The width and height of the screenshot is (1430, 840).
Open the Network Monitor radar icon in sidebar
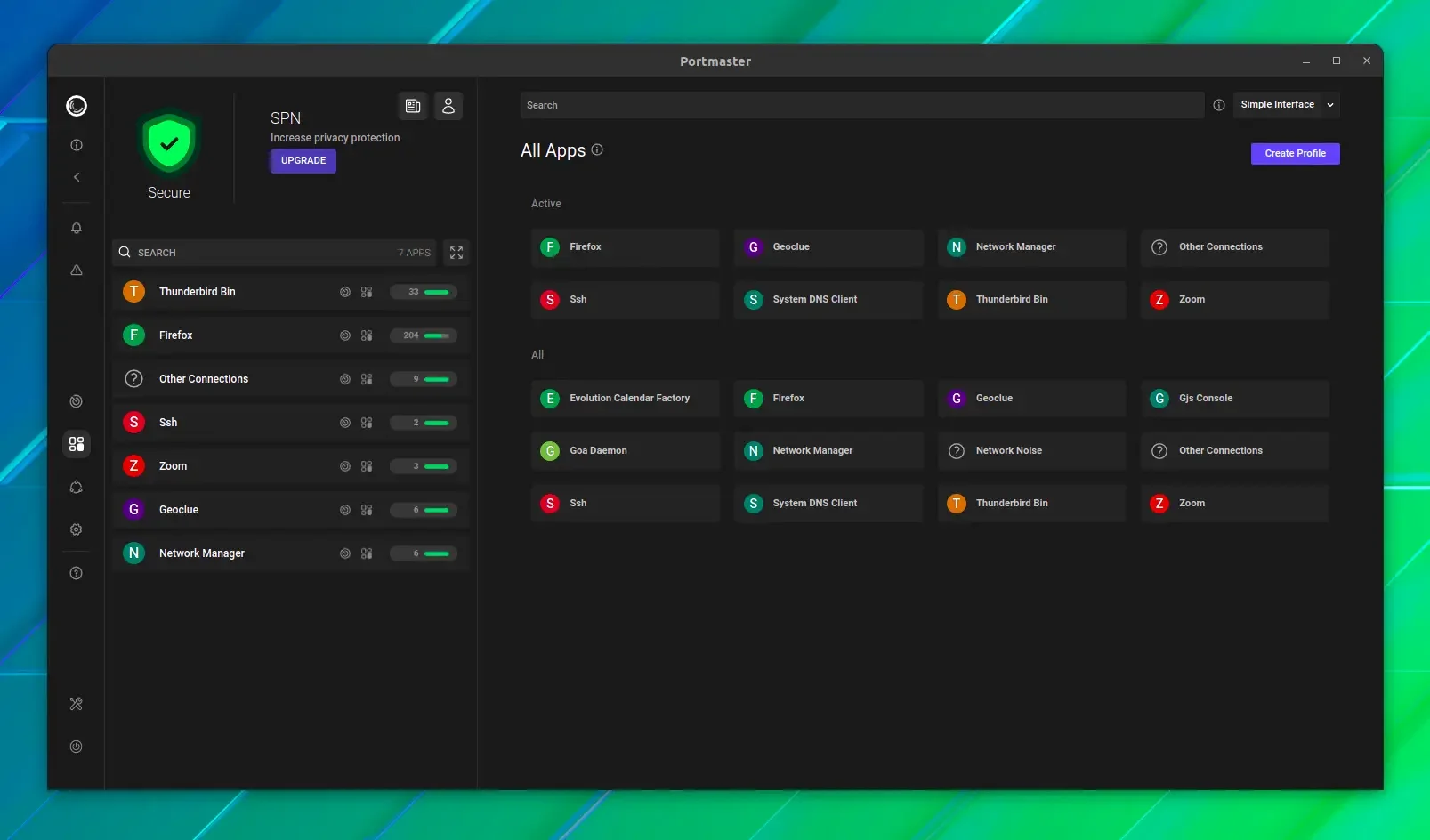pos(77,401)
